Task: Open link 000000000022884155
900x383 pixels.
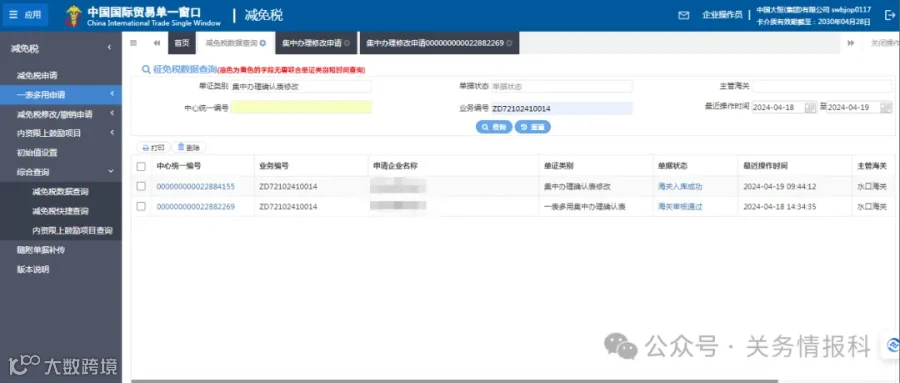Action: coord(196,187)
